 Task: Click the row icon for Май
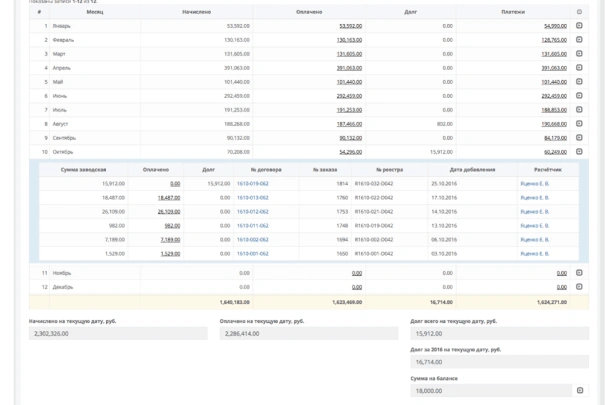(x=579, y=82)
